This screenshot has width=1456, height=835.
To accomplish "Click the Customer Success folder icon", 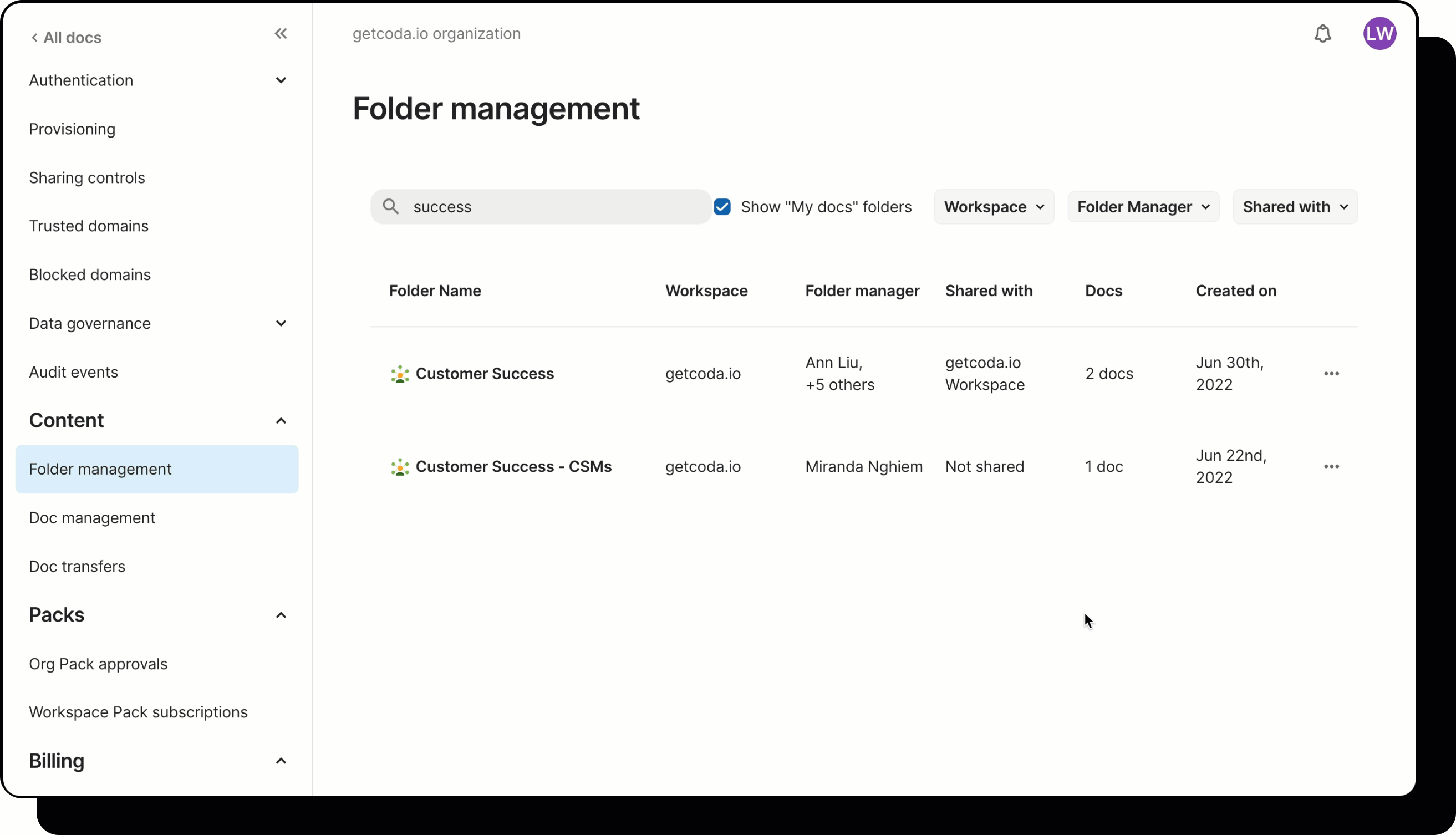I will [400, 374].
